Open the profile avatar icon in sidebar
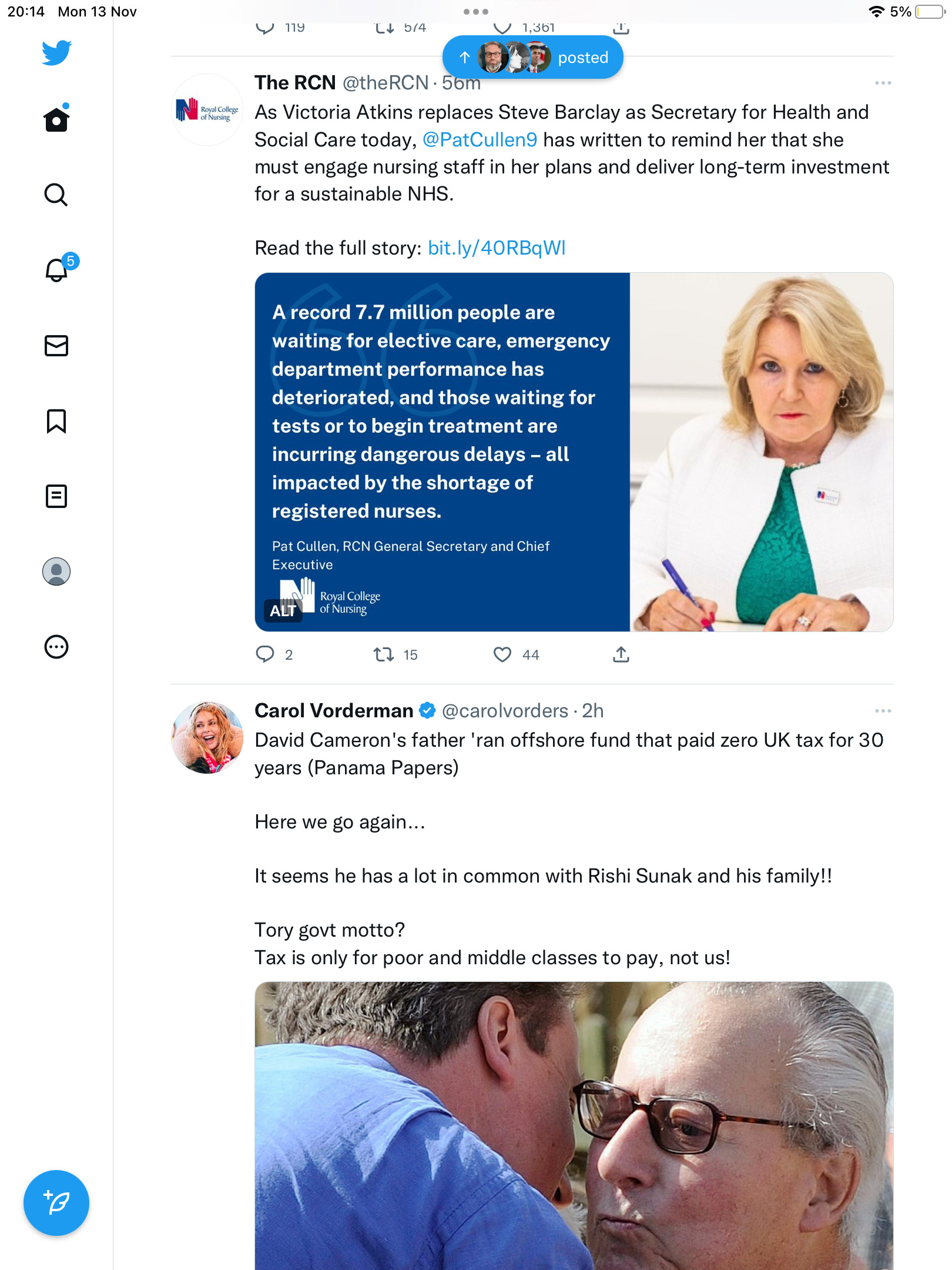This screenshot has width=952, height=1270. [56, 571]
